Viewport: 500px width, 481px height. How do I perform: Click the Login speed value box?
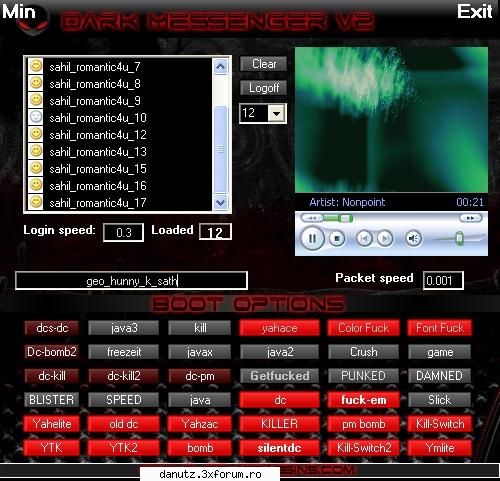pos(124,232)
